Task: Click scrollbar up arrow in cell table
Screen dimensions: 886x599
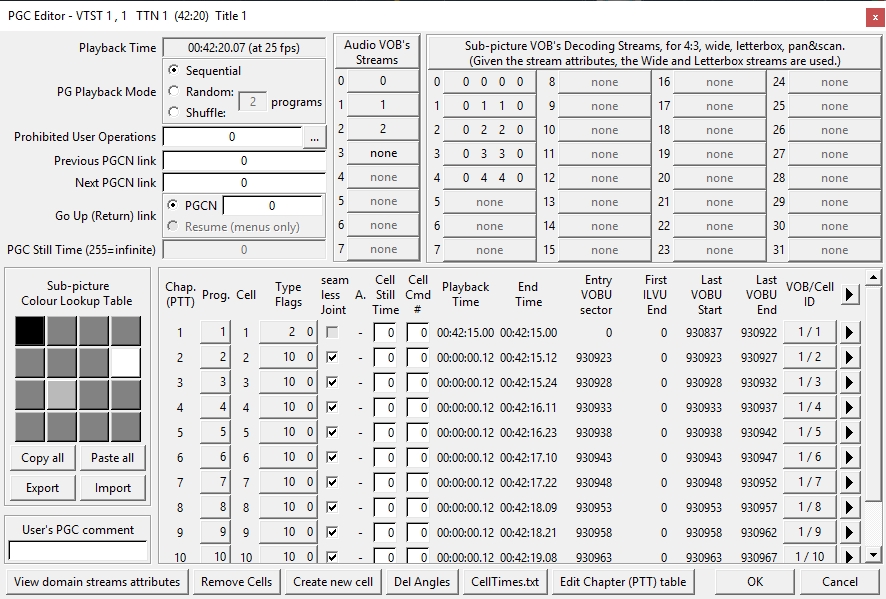Action: point(873,277)
